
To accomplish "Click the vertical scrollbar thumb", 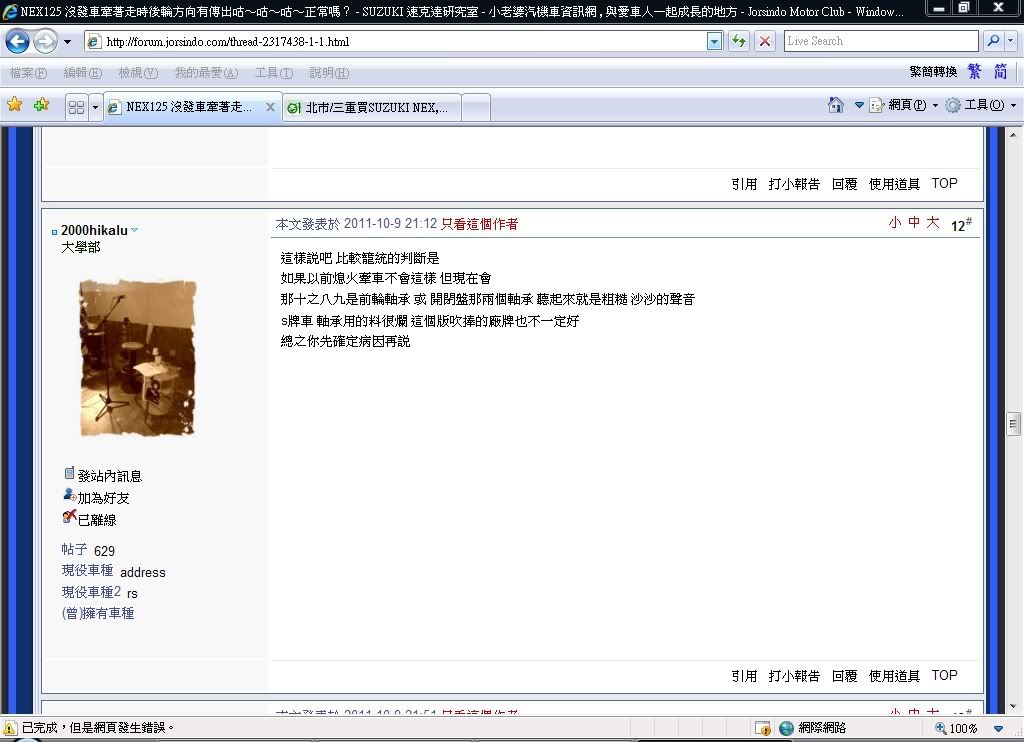I will pos(1013,423).
